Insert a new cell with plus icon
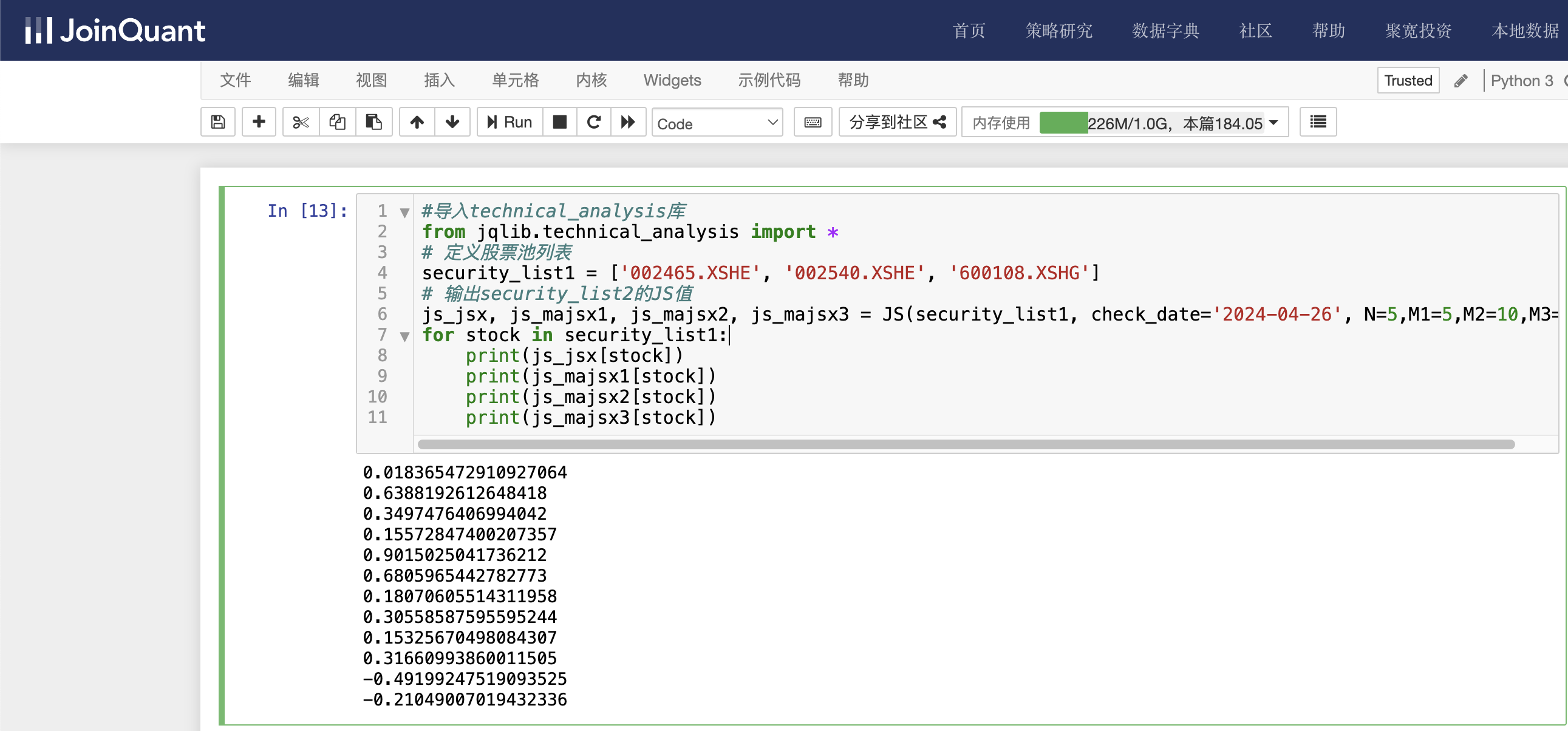The height and width of the screenshot is (731, 1568). click(259, 123)
